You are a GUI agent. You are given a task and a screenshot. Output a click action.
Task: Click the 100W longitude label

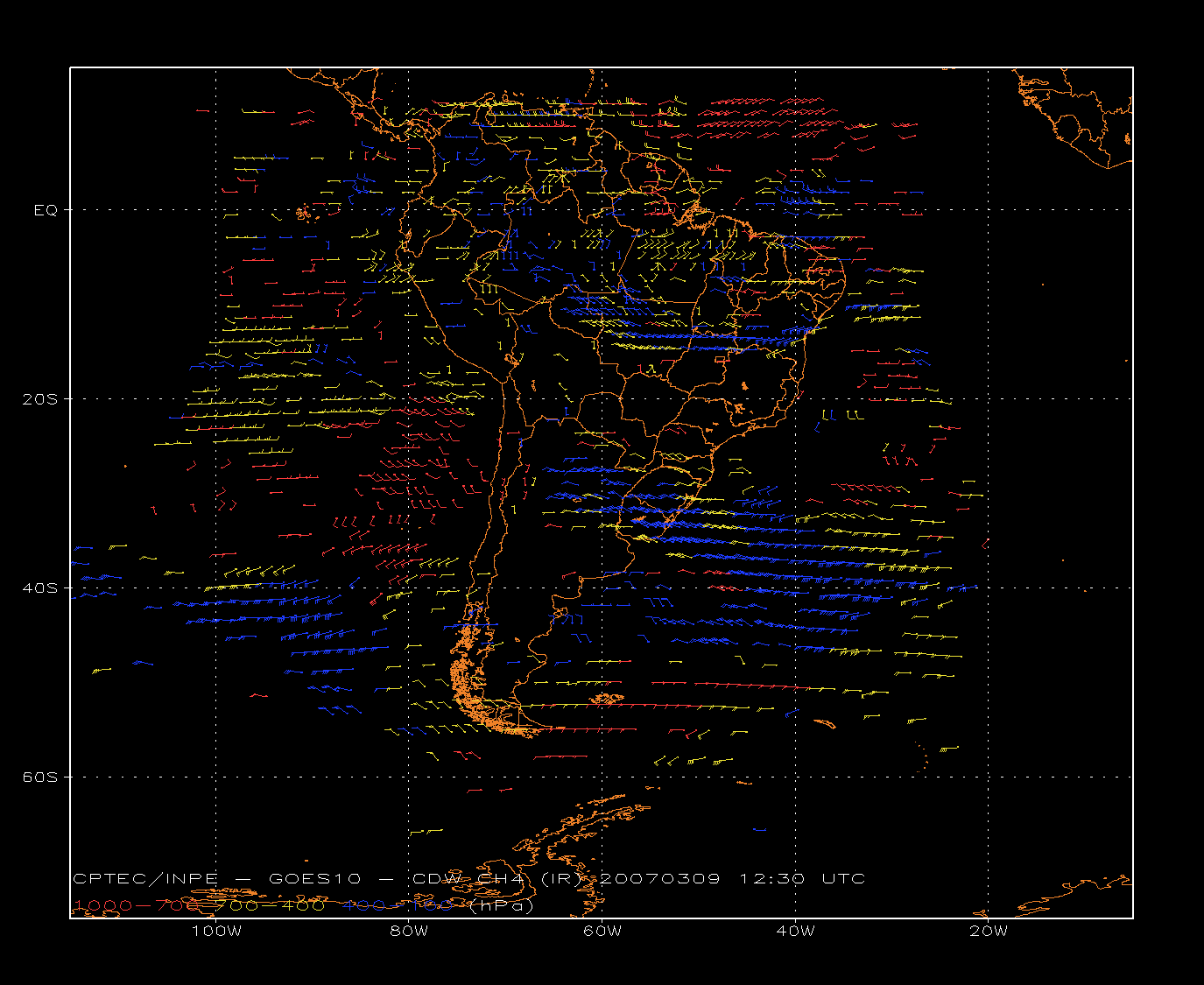216,931
